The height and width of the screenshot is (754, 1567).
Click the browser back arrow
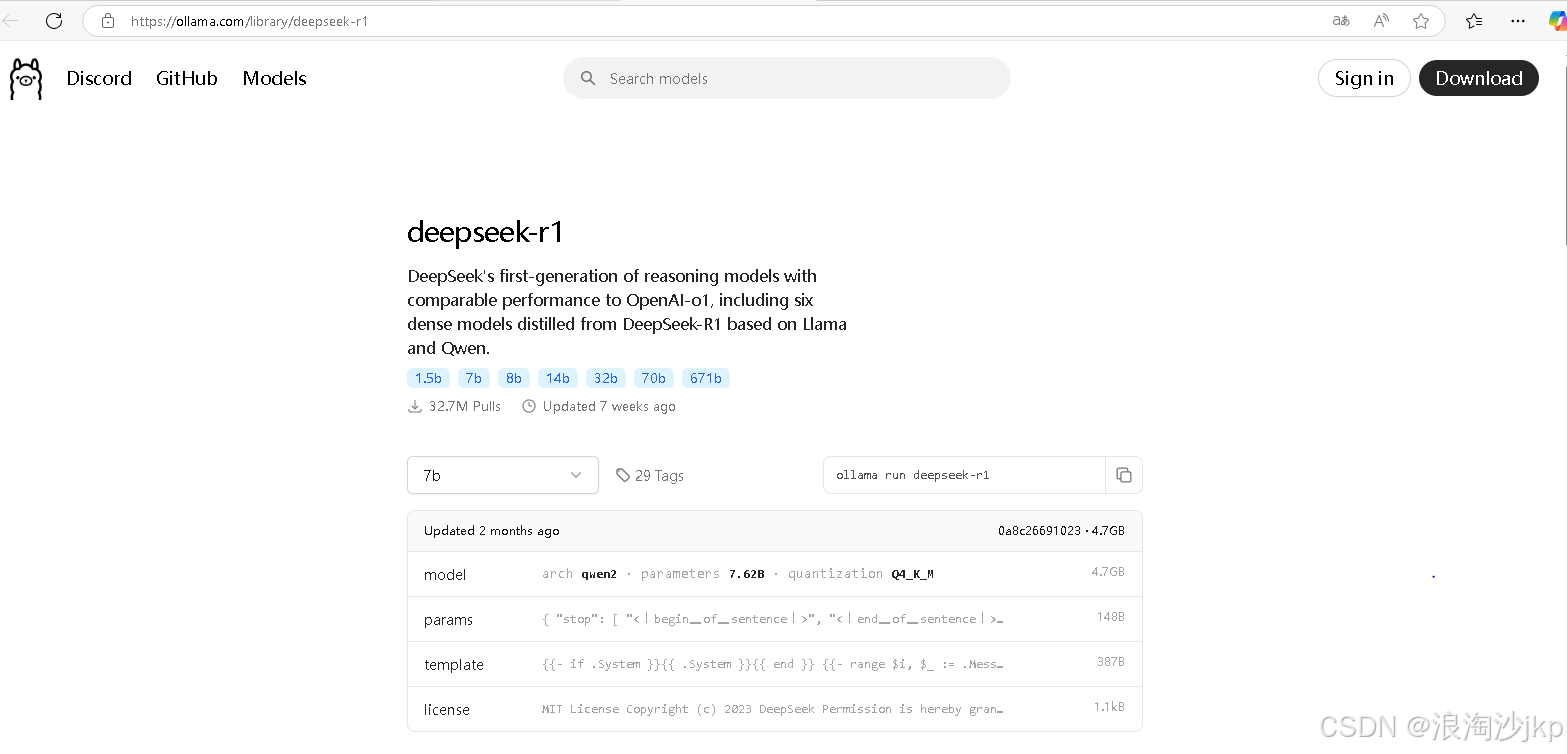10,21
